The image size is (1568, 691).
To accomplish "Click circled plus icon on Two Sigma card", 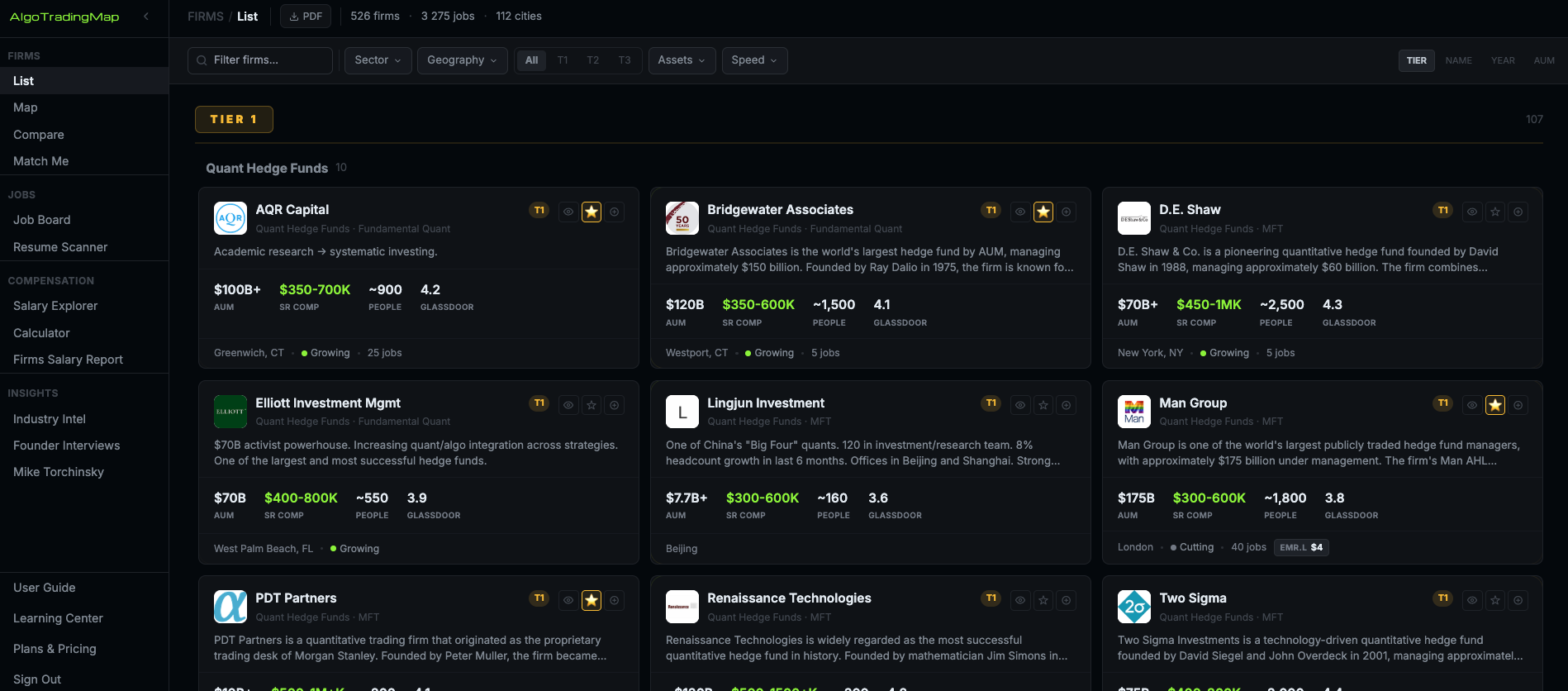I will [x=1518, y=600].
